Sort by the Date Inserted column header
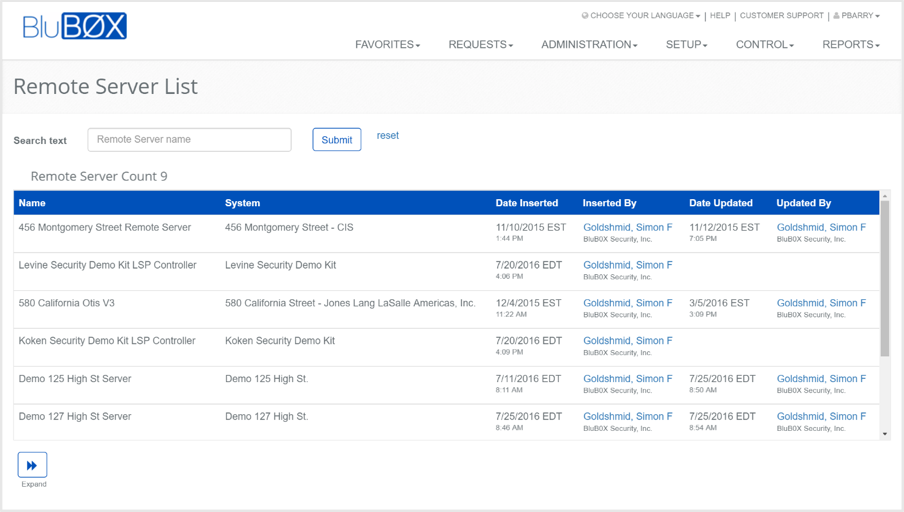The width and height of the screenshot is (904, 512). pyautogui.click(x=527, y=203)
